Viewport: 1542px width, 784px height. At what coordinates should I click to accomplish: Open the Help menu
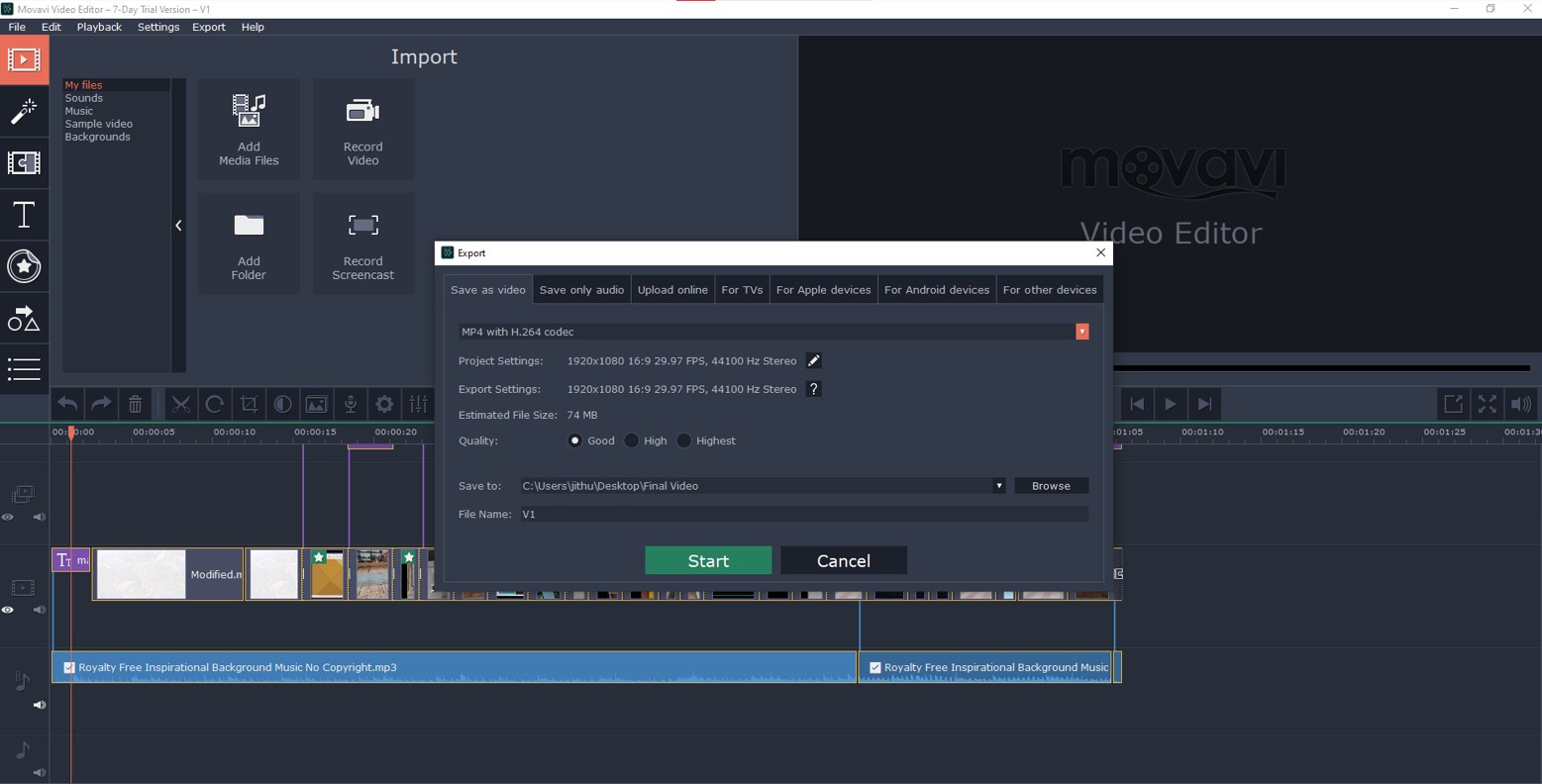coord(253,27)
